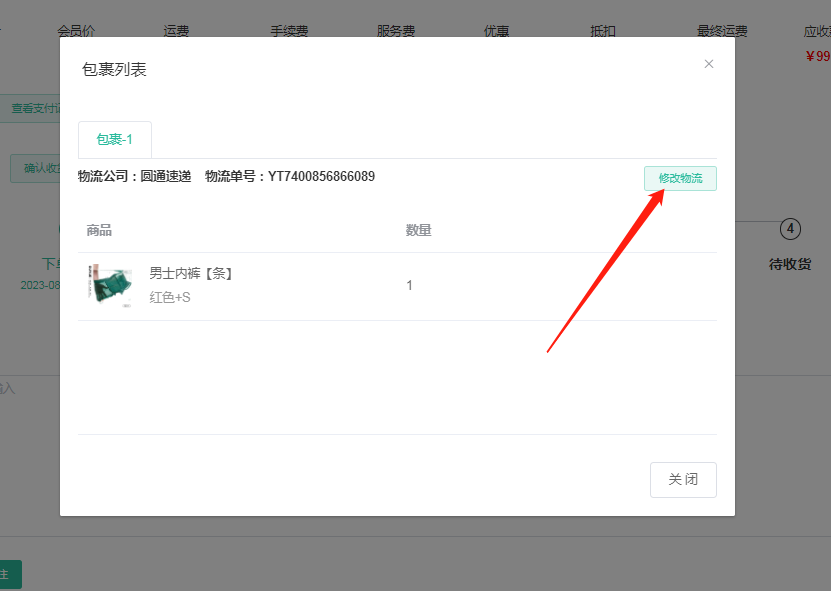Image resolution: width=831 pixels, height=591 pixels.
Task: Select the 包裹-1 tab
Action: point(115,140)
